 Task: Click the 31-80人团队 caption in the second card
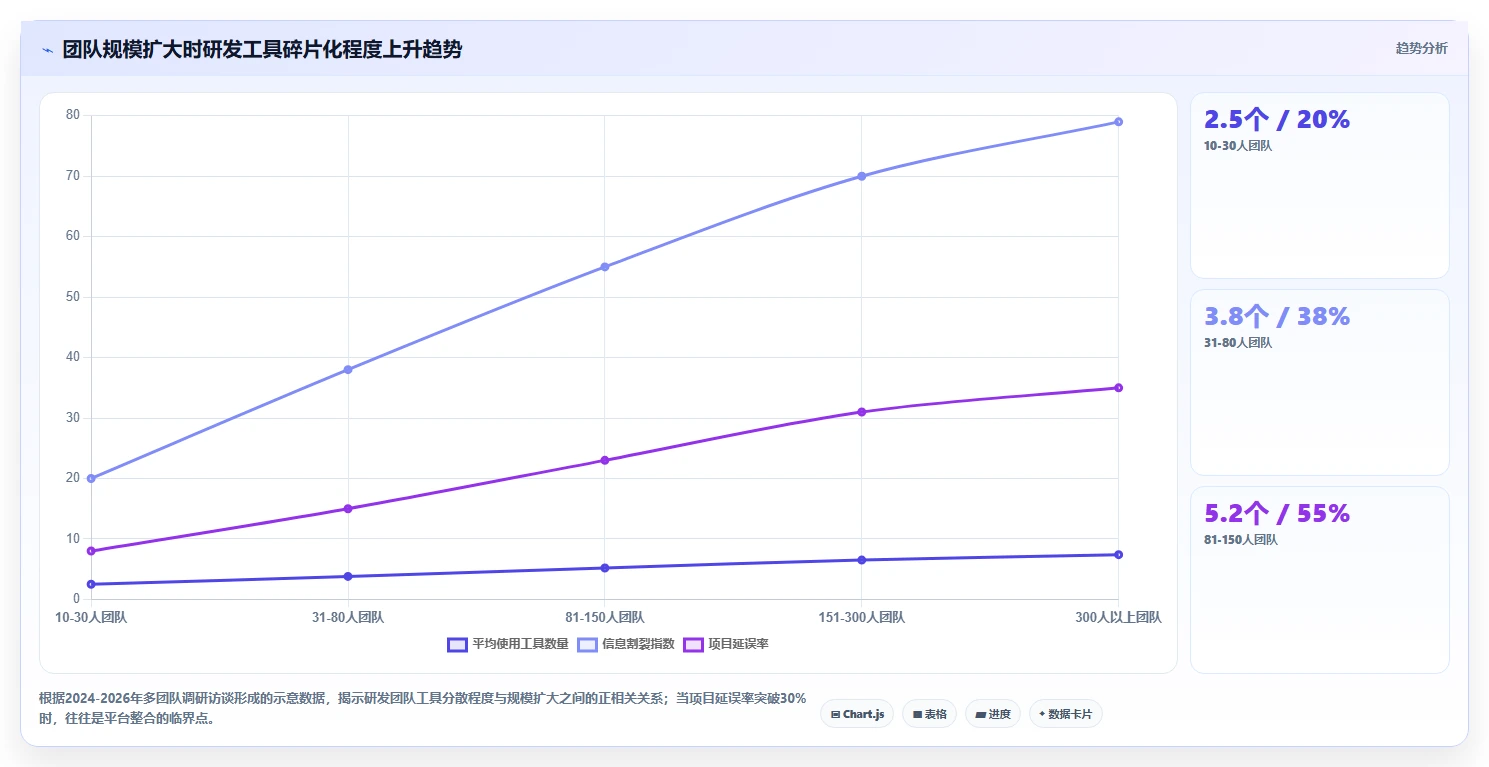[x=1238, y=343]
